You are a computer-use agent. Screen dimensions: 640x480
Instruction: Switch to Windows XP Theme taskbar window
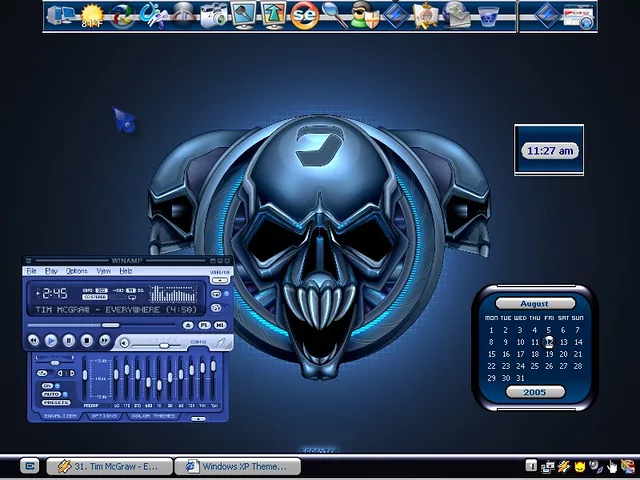click(x=238, y=466)
